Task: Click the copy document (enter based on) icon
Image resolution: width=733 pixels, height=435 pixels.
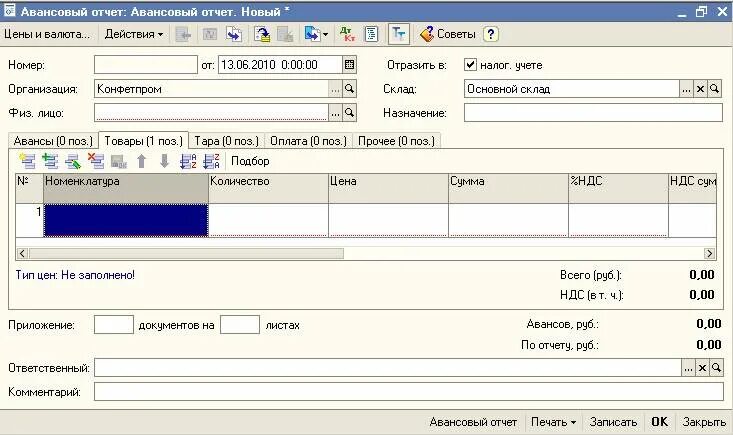Action: (234, 35)
